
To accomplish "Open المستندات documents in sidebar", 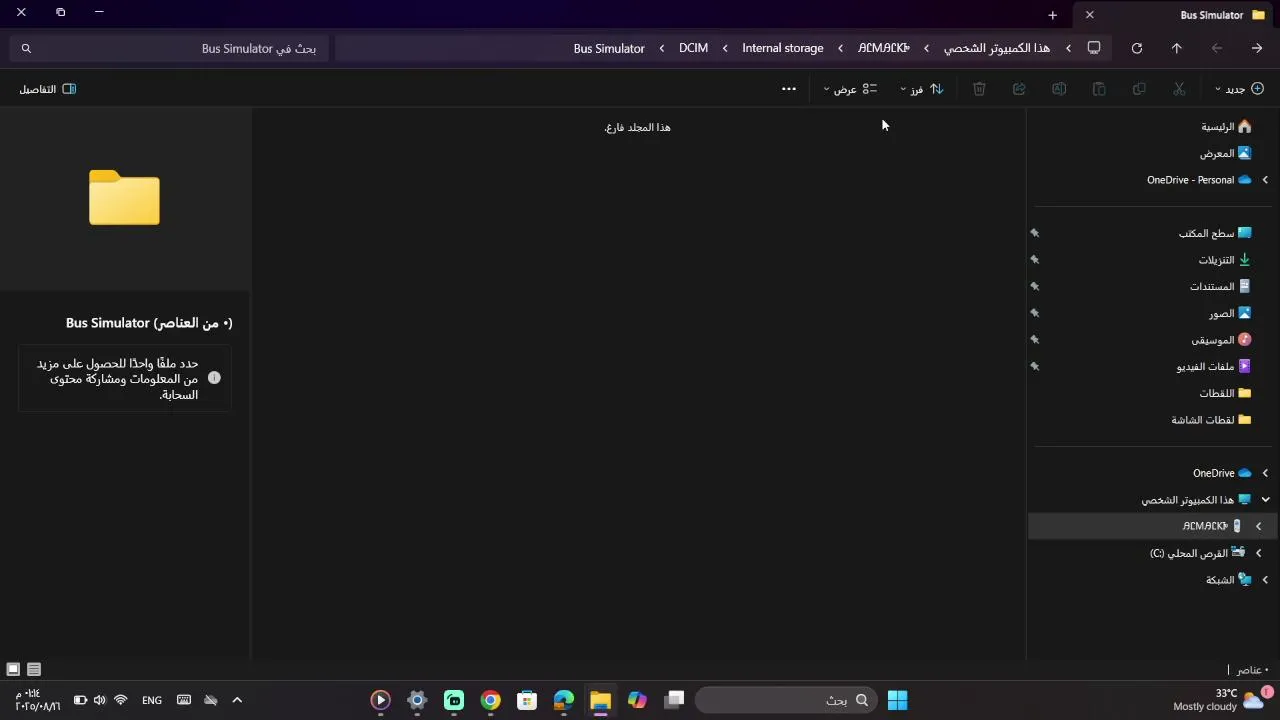I will tap(1220, 286).
